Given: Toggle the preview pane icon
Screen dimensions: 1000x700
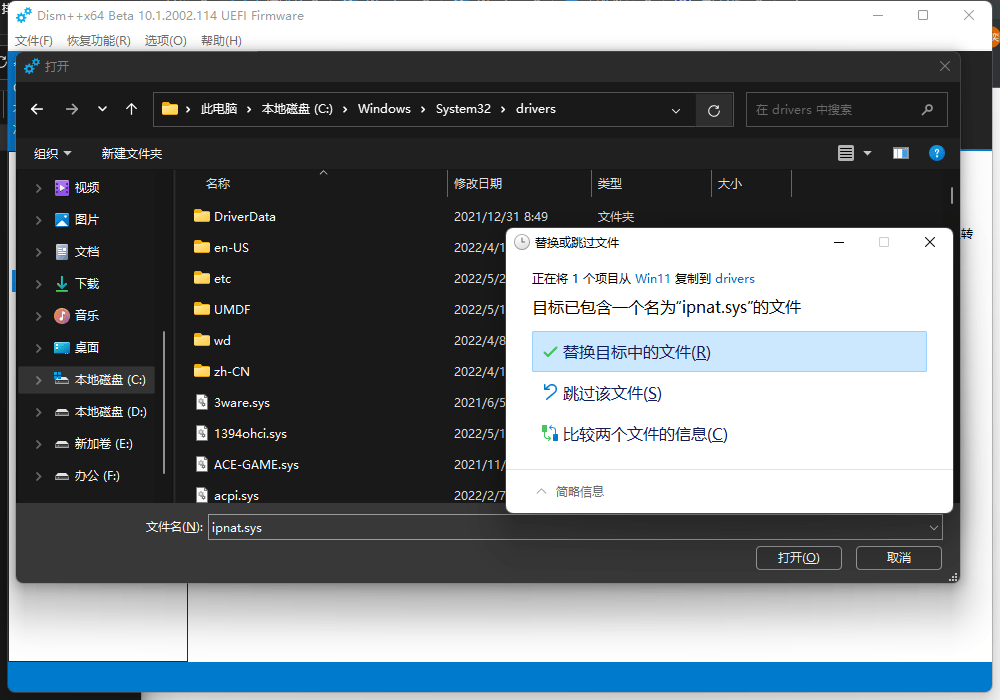Looking at the screenshot, I should tap(900, 153).
